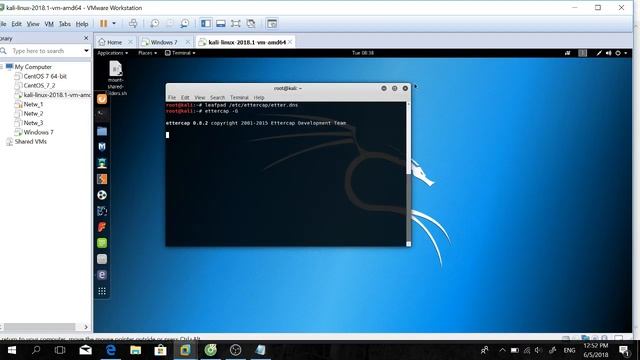
Task: Take a snapshot of this virtual machine
Action: coord(154,24)
